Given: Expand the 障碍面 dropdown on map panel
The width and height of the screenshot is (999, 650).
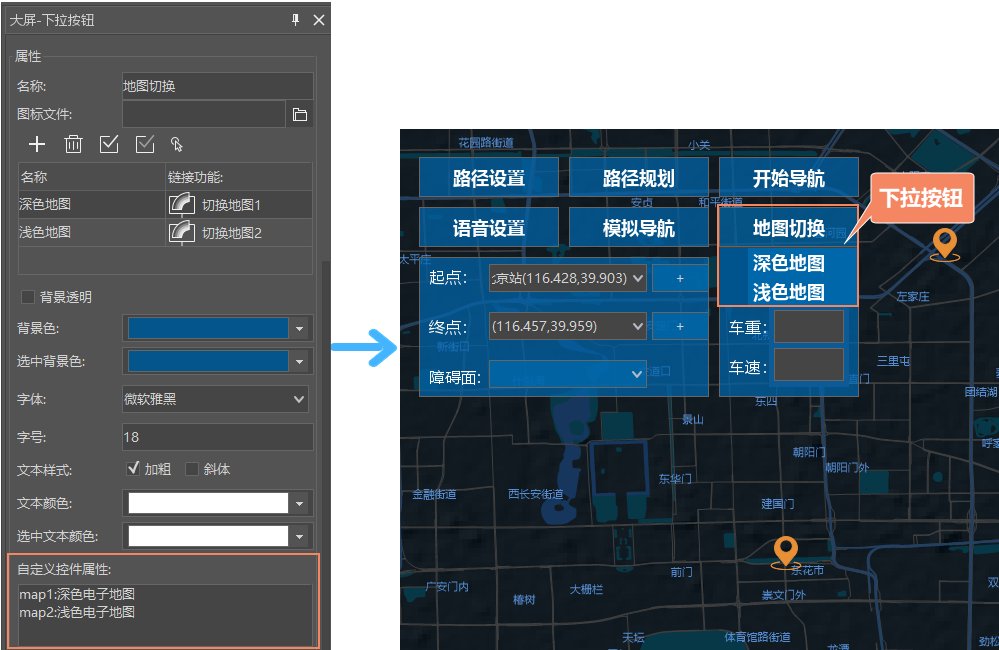Looking at the screenshot, I should coord(638,375).
